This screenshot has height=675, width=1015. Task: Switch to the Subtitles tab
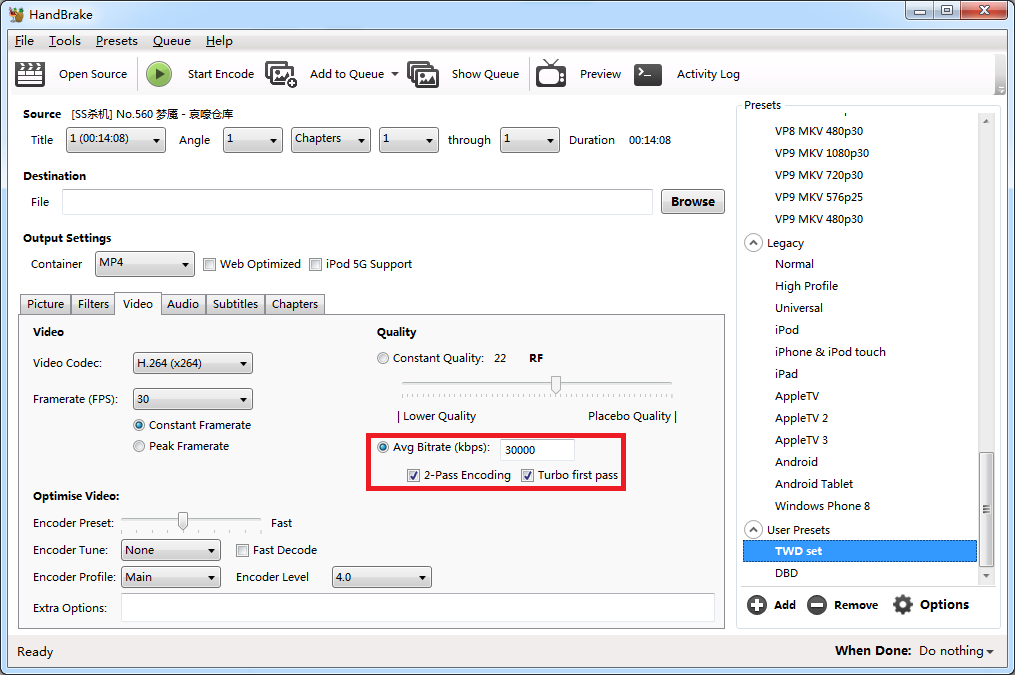click(x=235, y=304)
